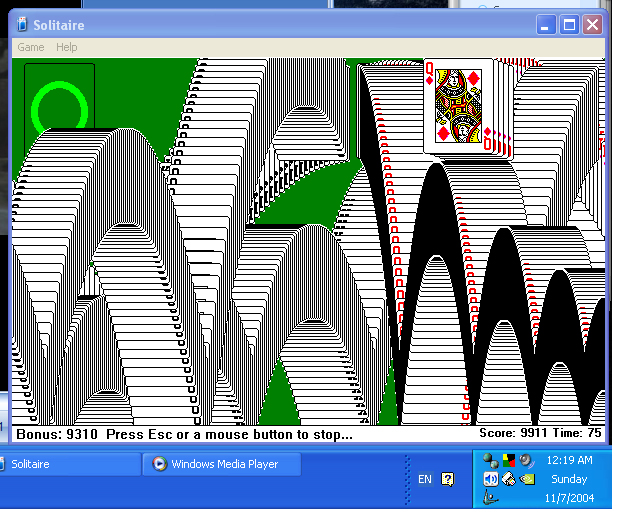Click the Messenger tray icon
The image size is (617, 519).
(x=490, y=498)
